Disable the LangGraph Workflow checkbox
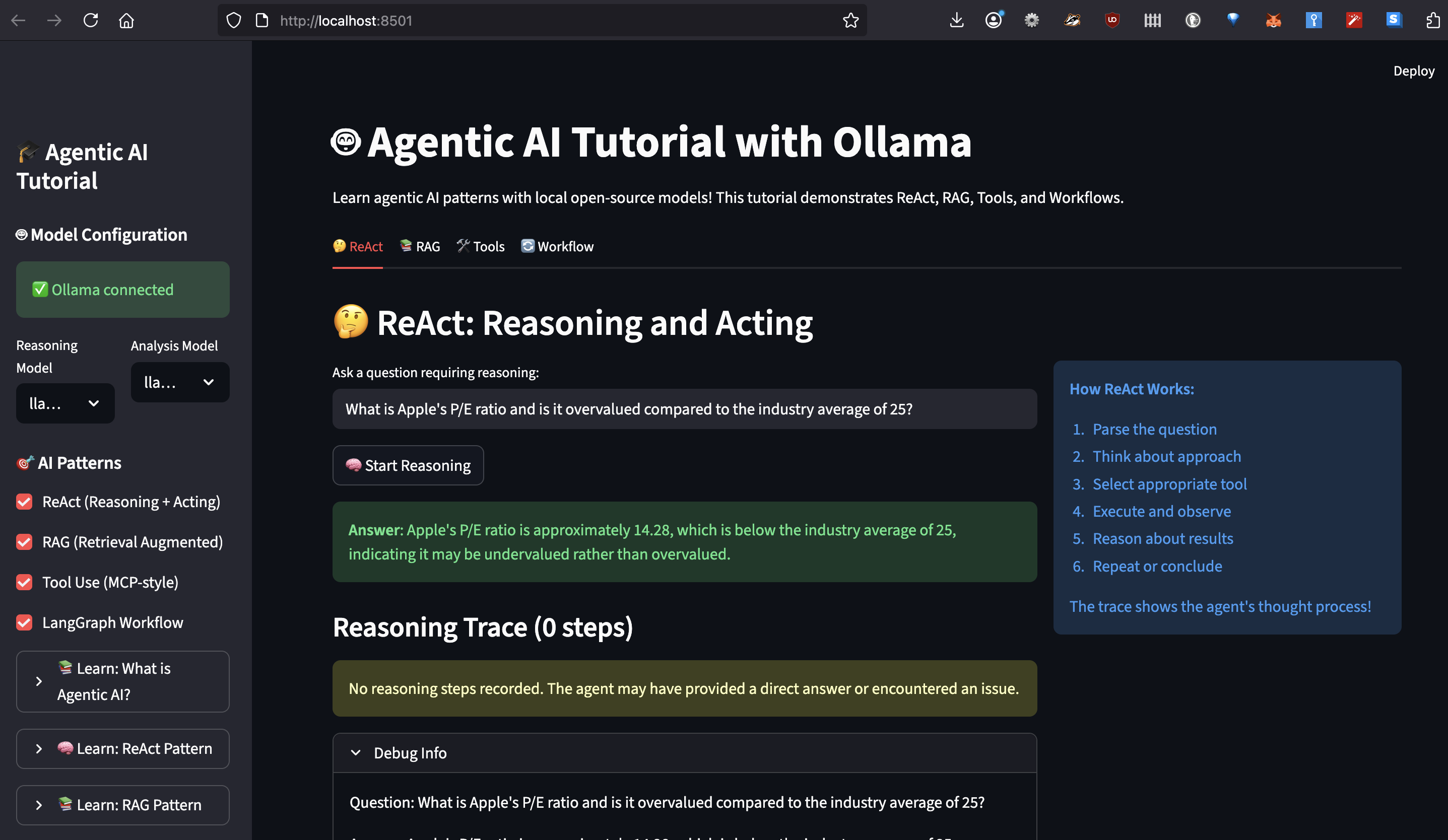 [24, 622]
